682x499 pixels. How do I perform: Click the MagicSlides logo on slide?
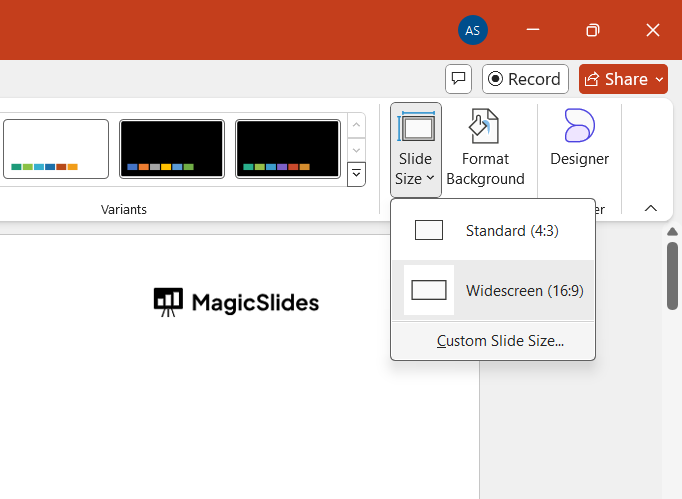[x=237, y=301]
